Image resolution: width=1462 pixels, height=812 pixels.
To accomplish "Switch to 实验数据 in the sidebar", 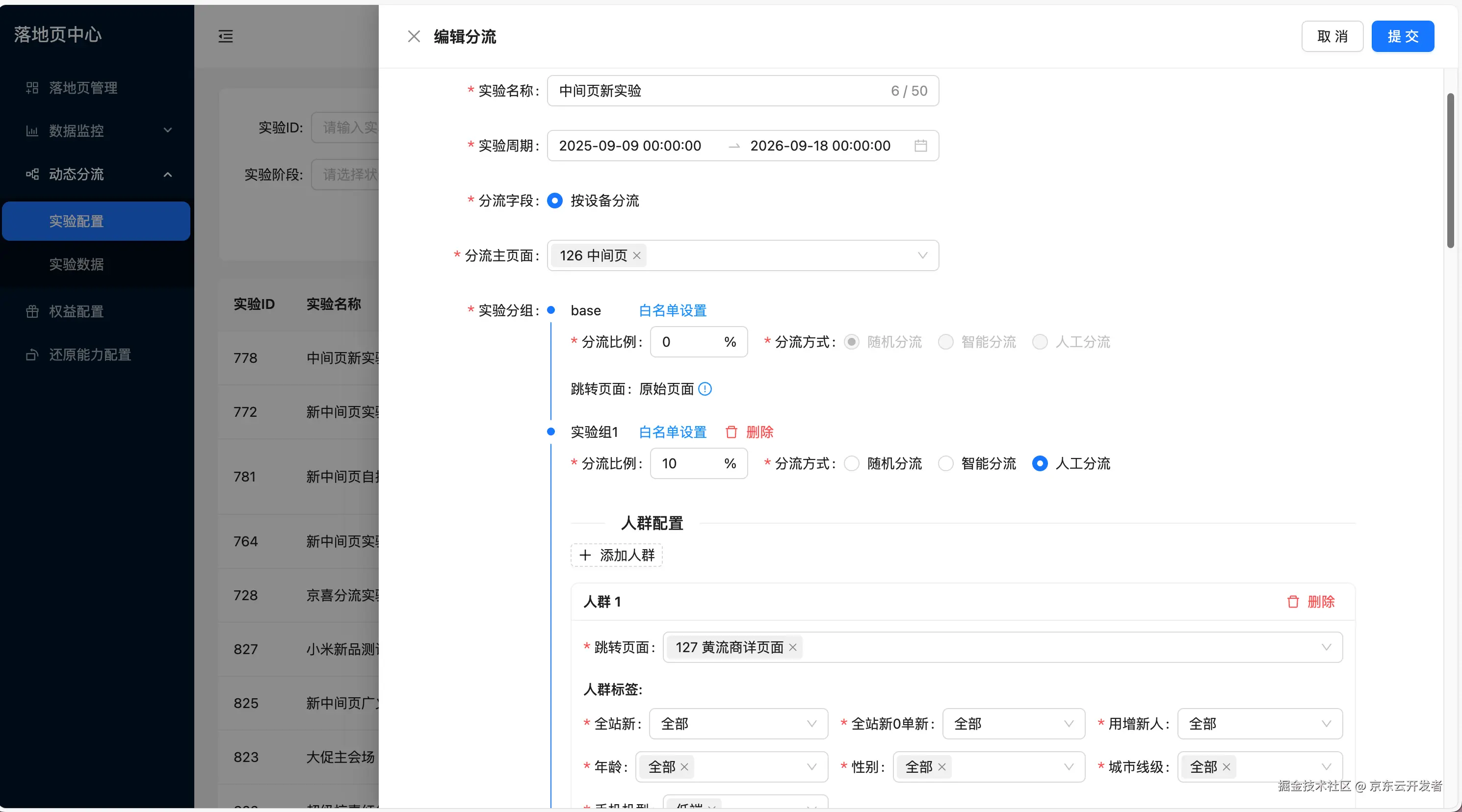I will click(77, 264).
